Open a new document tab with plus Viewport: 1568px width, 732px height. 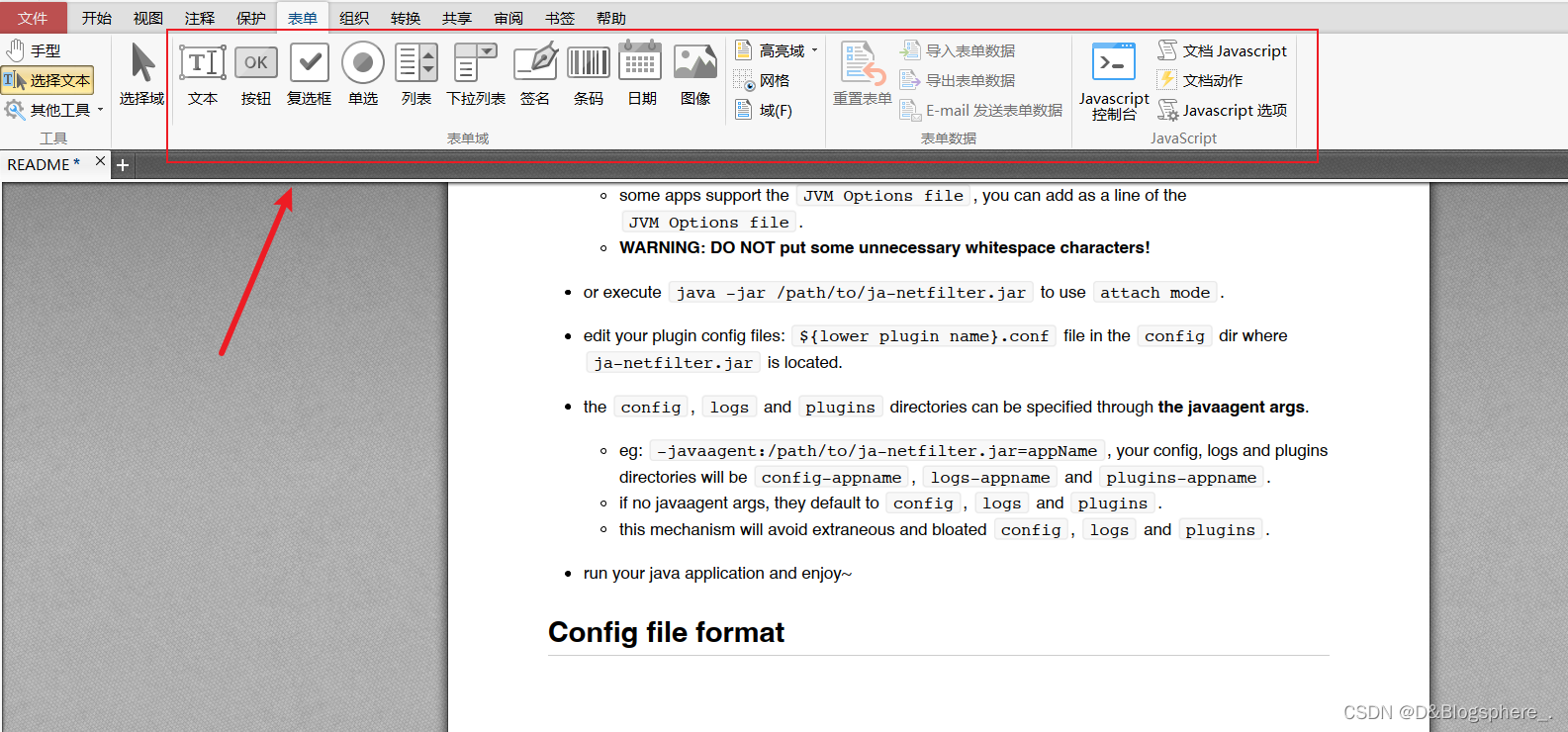pyautogui.click(x=123, y=165)
